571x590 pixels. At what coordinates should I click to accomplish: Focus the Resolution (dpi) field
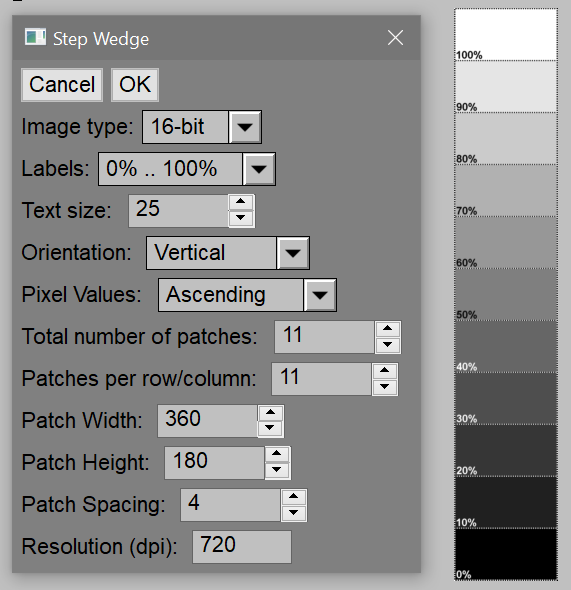click(x=242, y=547)
